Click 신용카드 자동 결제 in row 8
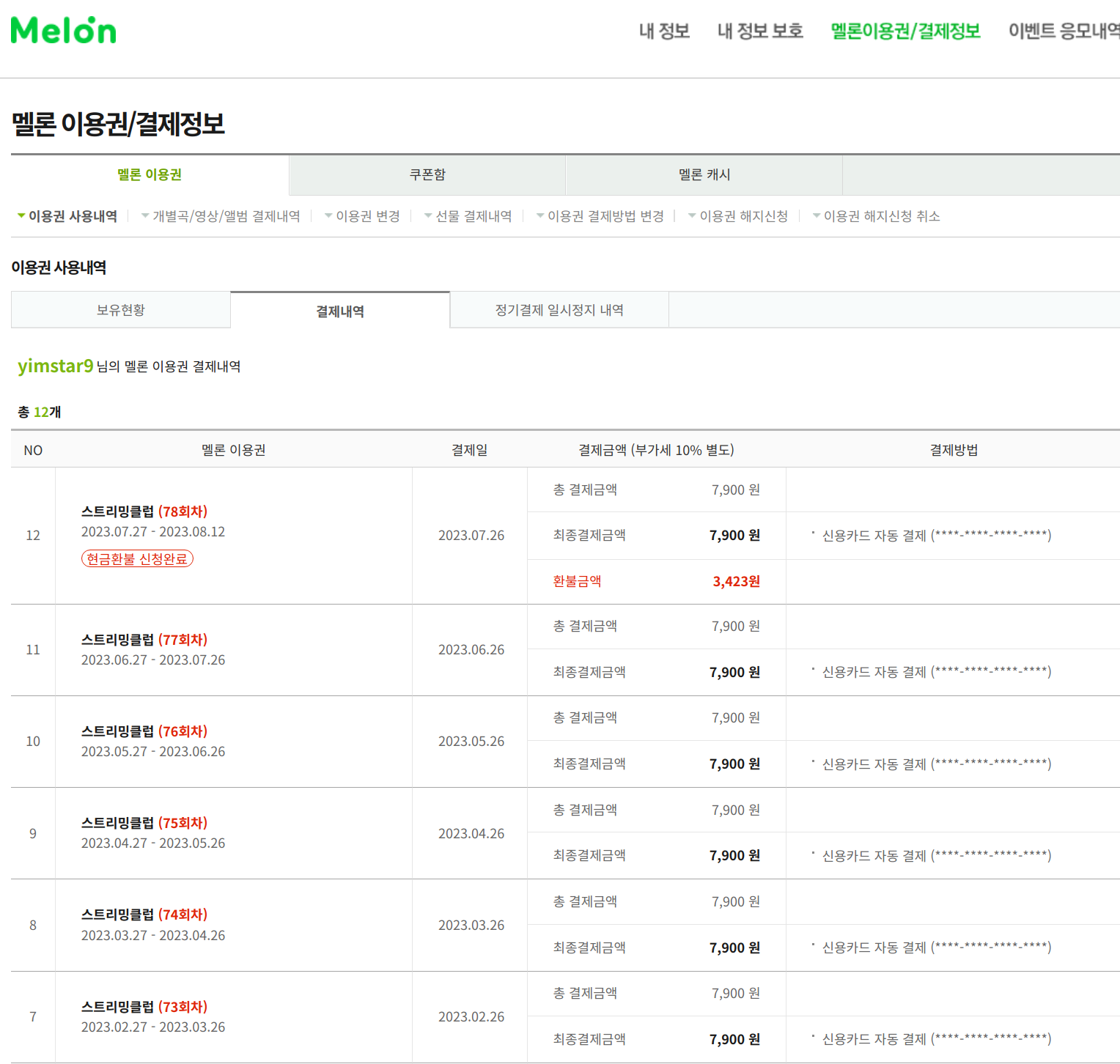 tap(937, 947)
